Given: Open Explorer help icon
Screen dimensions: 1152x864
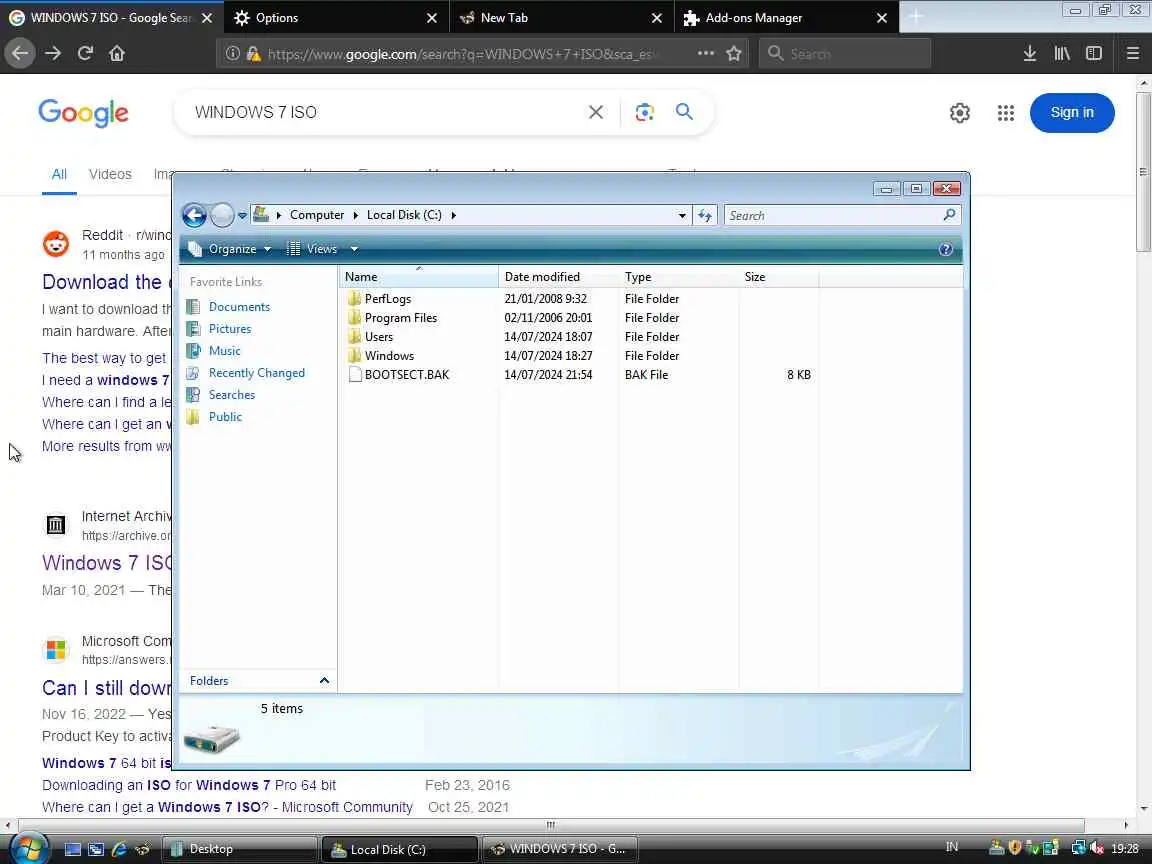Looking at the screenshot, I should pos(946,249).
